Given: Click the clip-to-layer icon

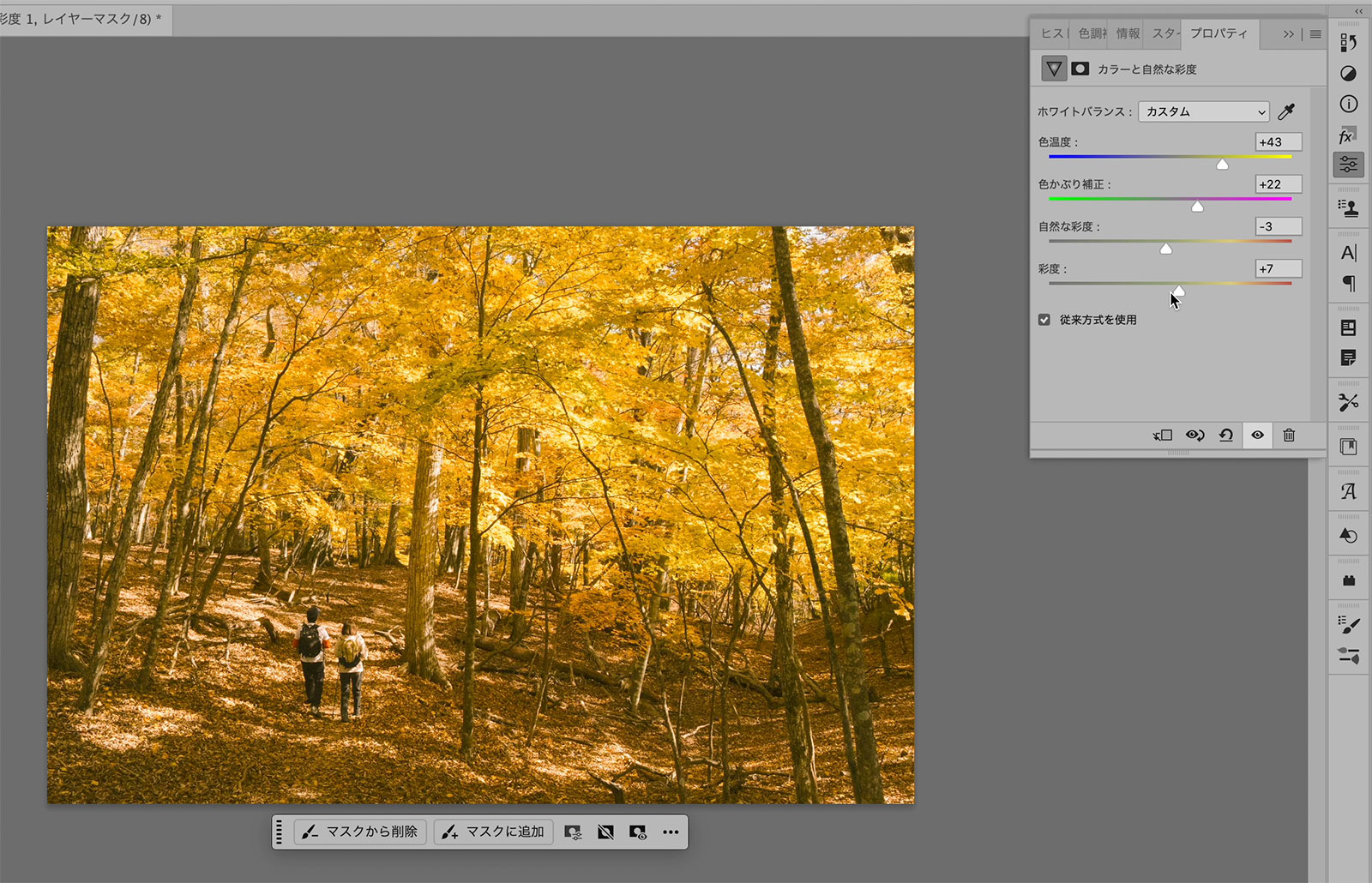Looking at the screenshot, I should (1163, 435).
